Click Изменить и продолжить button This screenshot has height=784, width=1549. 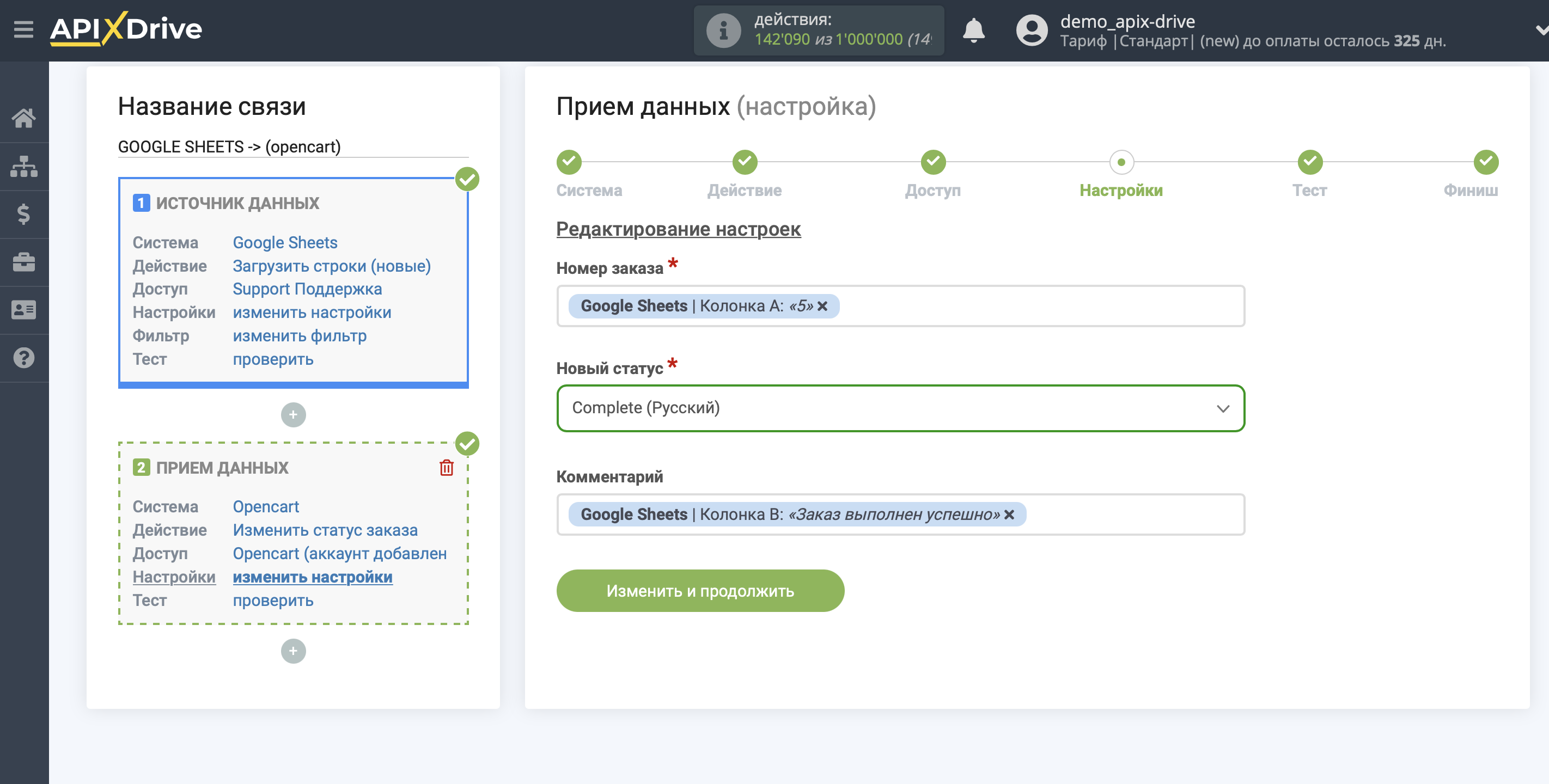[700, 591]
